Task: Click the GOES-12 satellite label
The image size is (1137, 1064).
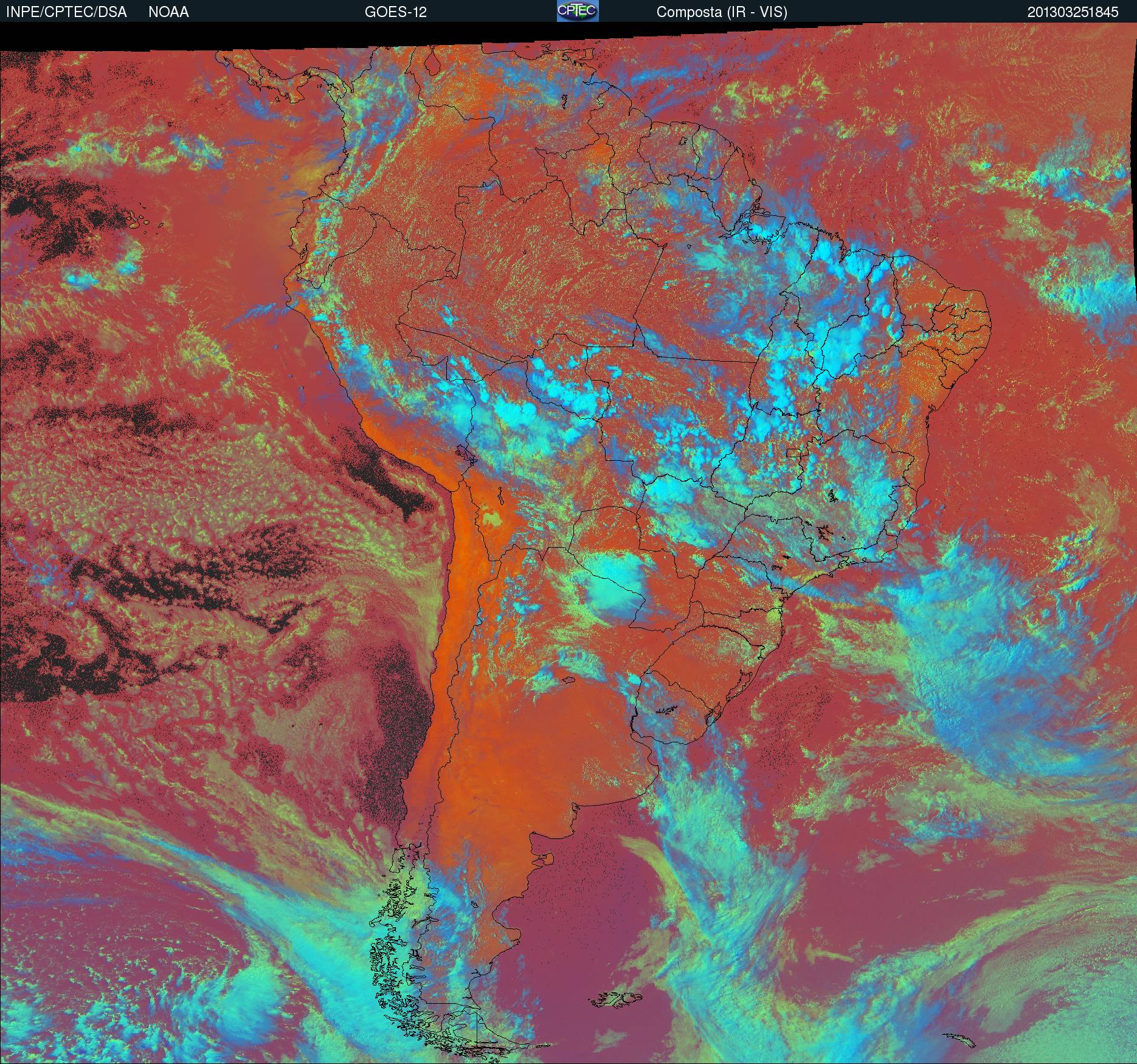Action: 396,12
